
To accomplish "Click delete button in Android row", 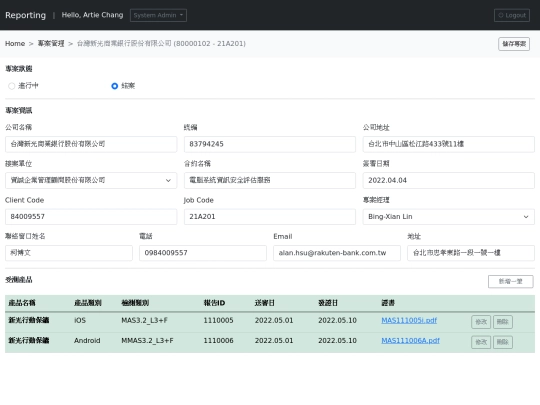I will click(503, 342).
